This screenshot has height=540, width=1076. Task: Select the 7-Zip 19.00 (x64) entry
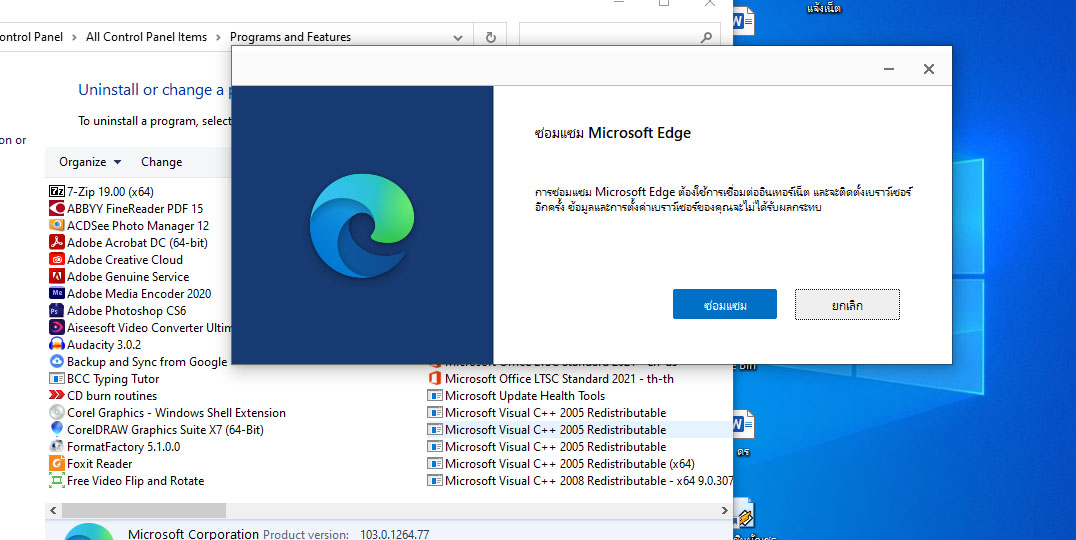(110, 191)
